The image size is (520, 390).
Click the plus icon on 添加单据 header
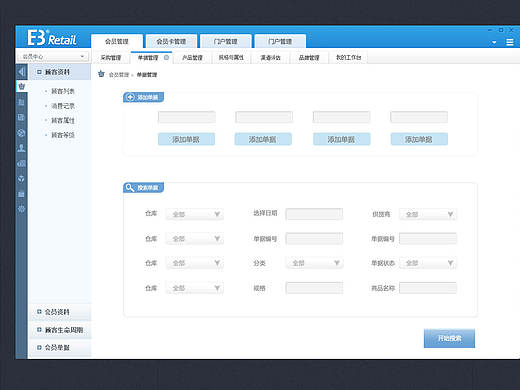click(x=131, y=97)
